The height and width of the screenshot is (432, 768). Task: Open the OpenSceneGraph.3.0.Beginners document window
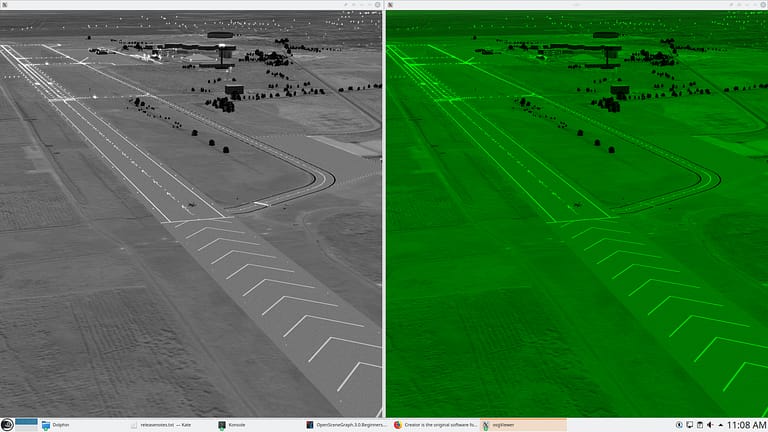coord(346,425)
